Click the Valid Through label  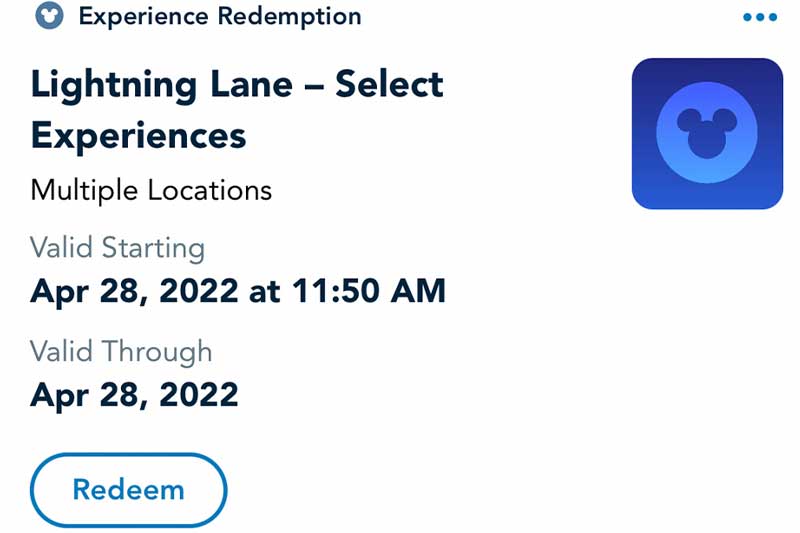[121, 352]
